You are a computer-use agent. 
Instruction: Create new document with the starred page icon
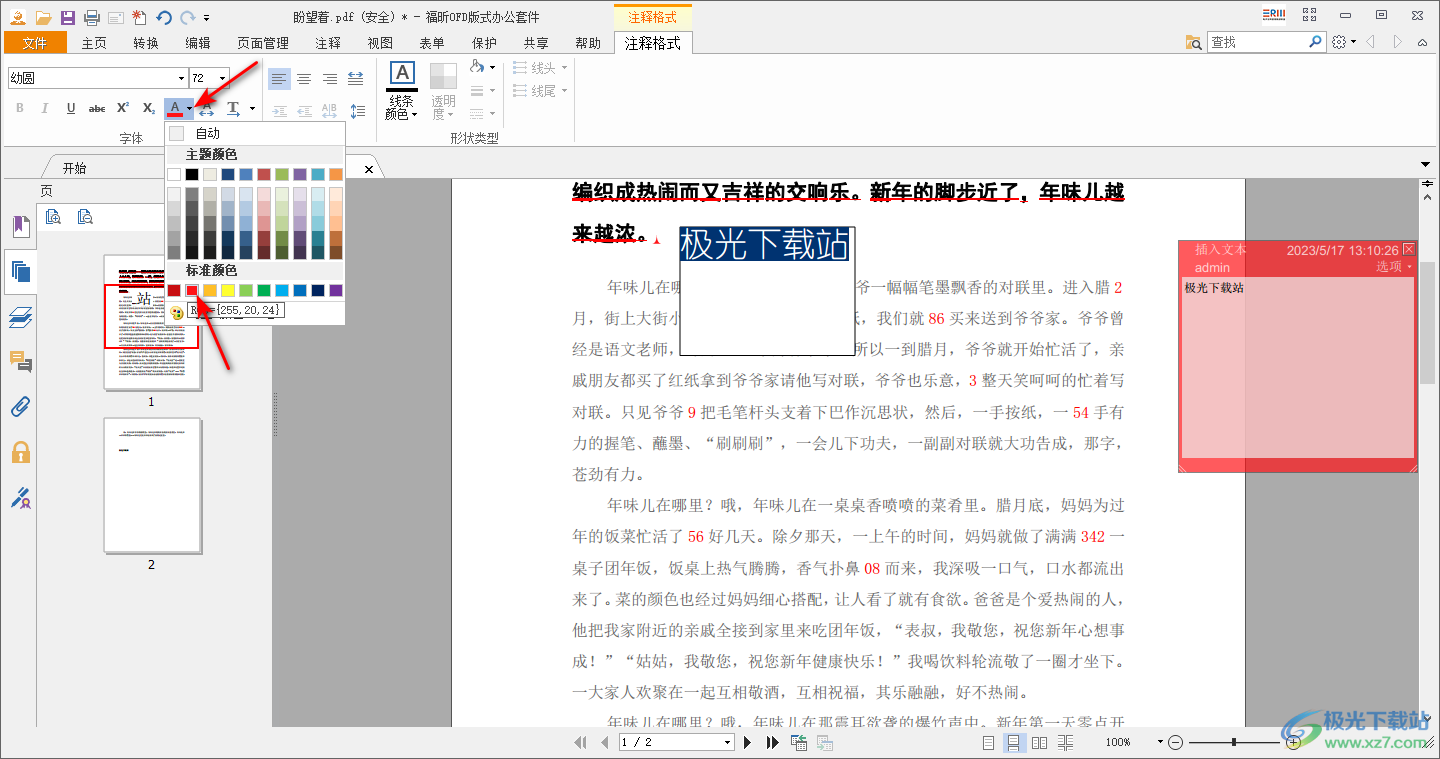click(139, 17)
